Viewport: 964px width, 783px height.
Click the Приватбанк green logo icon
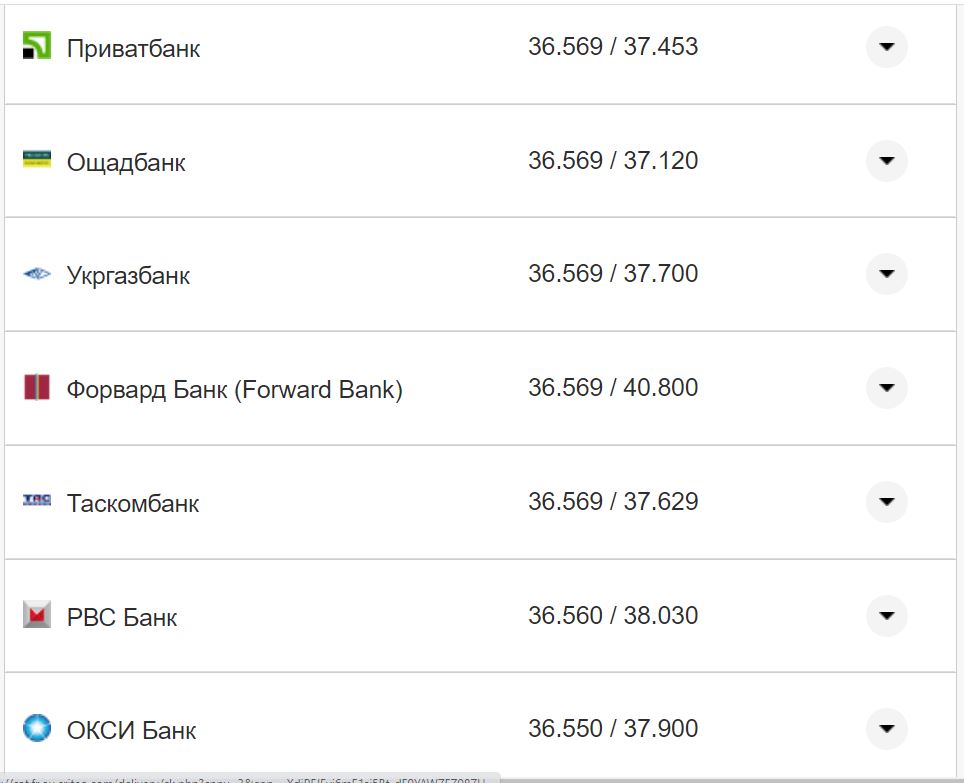[x=36, y=46]
